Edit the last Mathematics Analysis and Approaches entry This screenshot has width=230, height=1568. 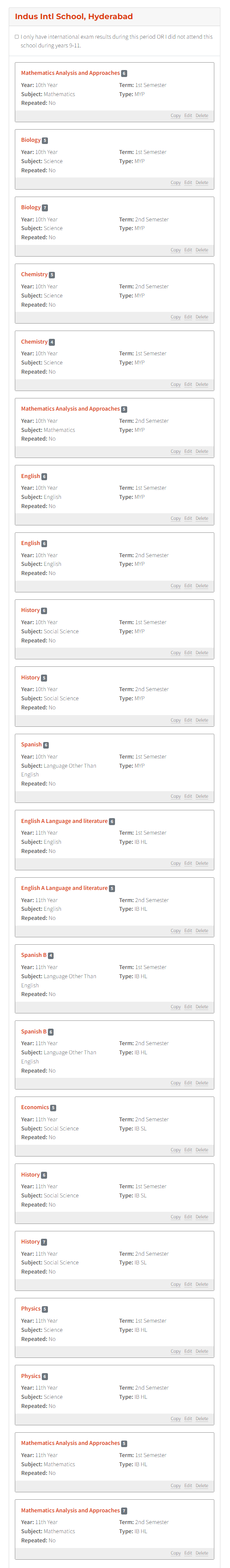coord(188,1553)
